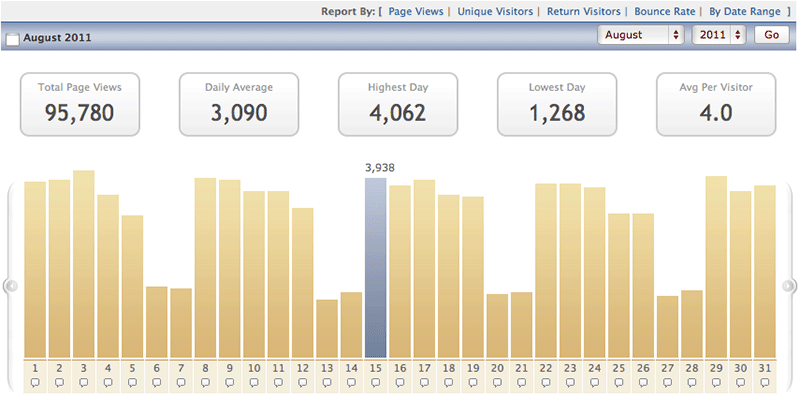Click the Avg Per Visitor 4.0 card
Screen dimensions: 800x397
(x=716, y=105)
